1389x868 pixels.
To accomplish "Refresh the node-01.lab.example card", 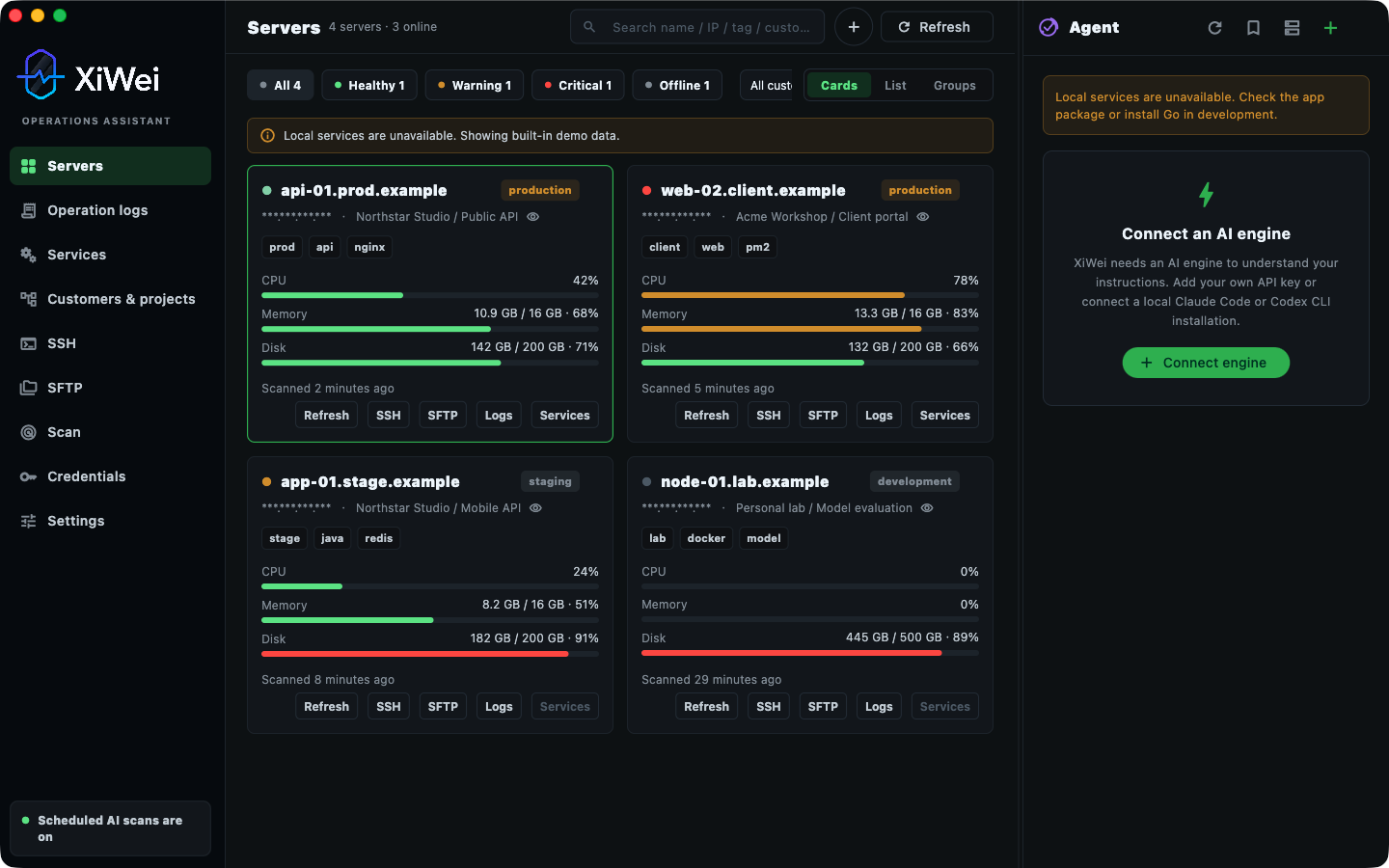I will [706, 706].
